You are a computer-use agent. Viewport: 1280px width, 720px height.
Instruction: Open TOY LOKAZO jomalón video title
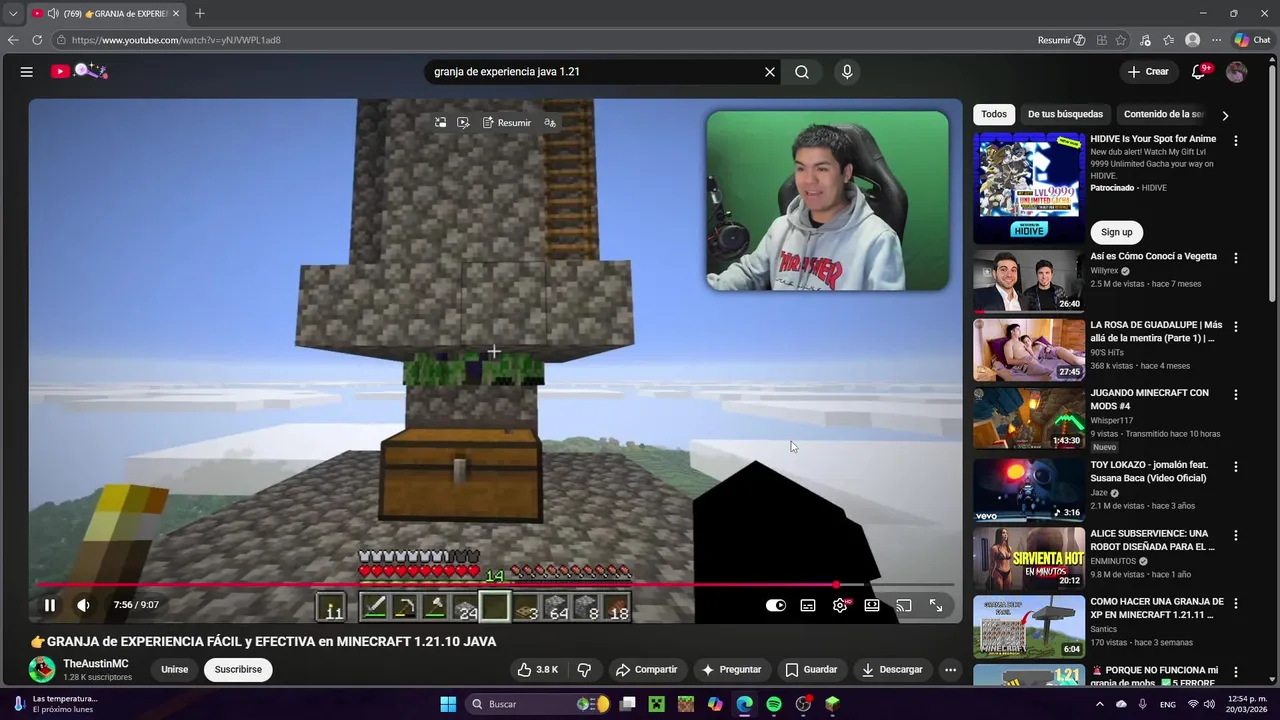(x=1150, y=472)
